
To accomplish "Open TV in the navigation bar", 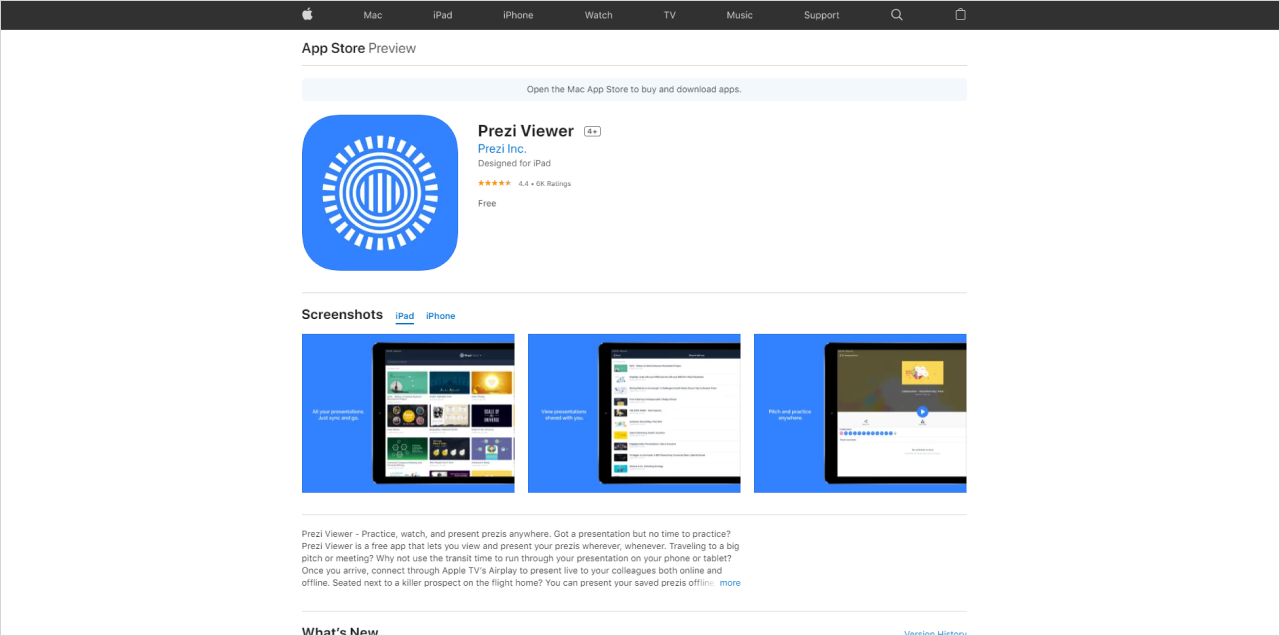I will [x=669, y=15].
